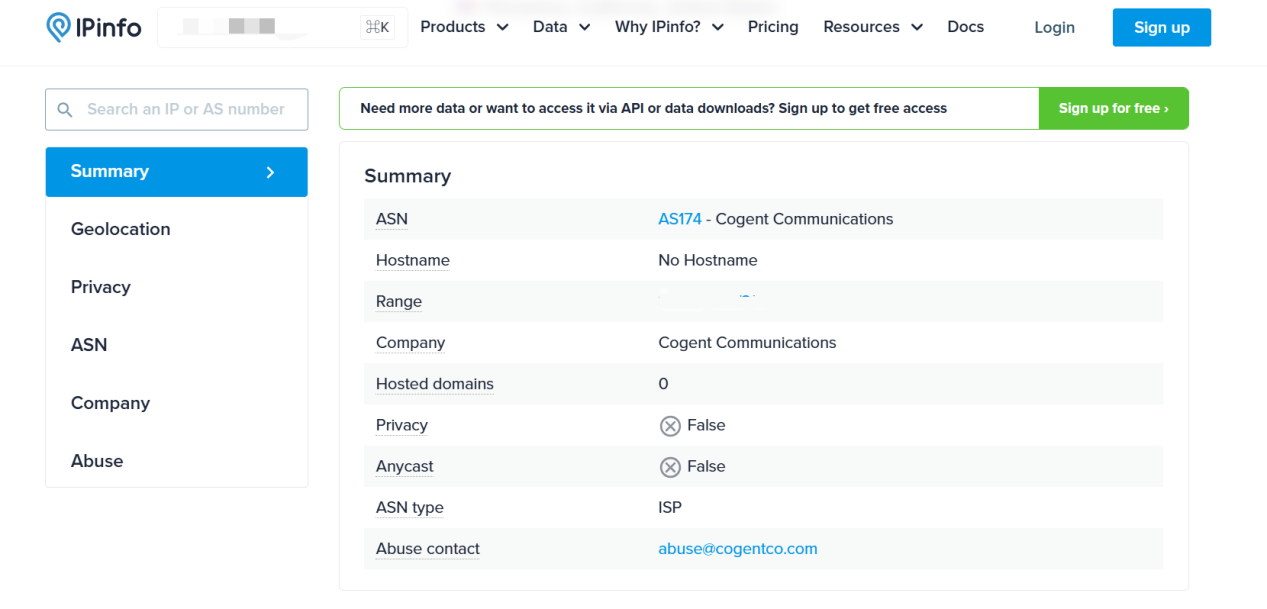Go to the Pricing page
The height and width of the screenshot is (609, 1267).
tap(773, 27)
